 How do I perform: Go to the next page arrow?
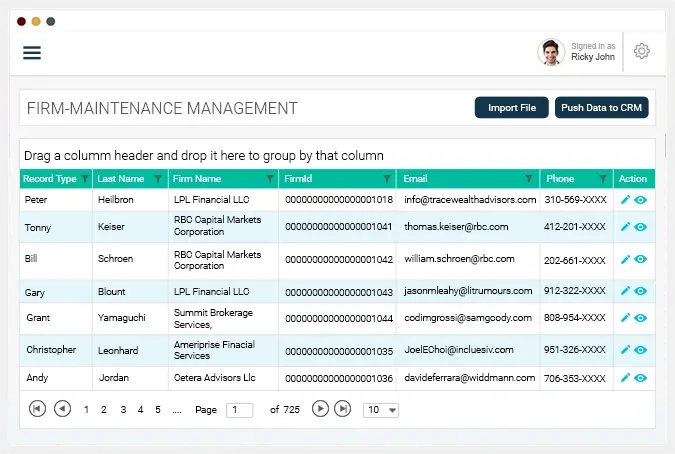[320, 409]
